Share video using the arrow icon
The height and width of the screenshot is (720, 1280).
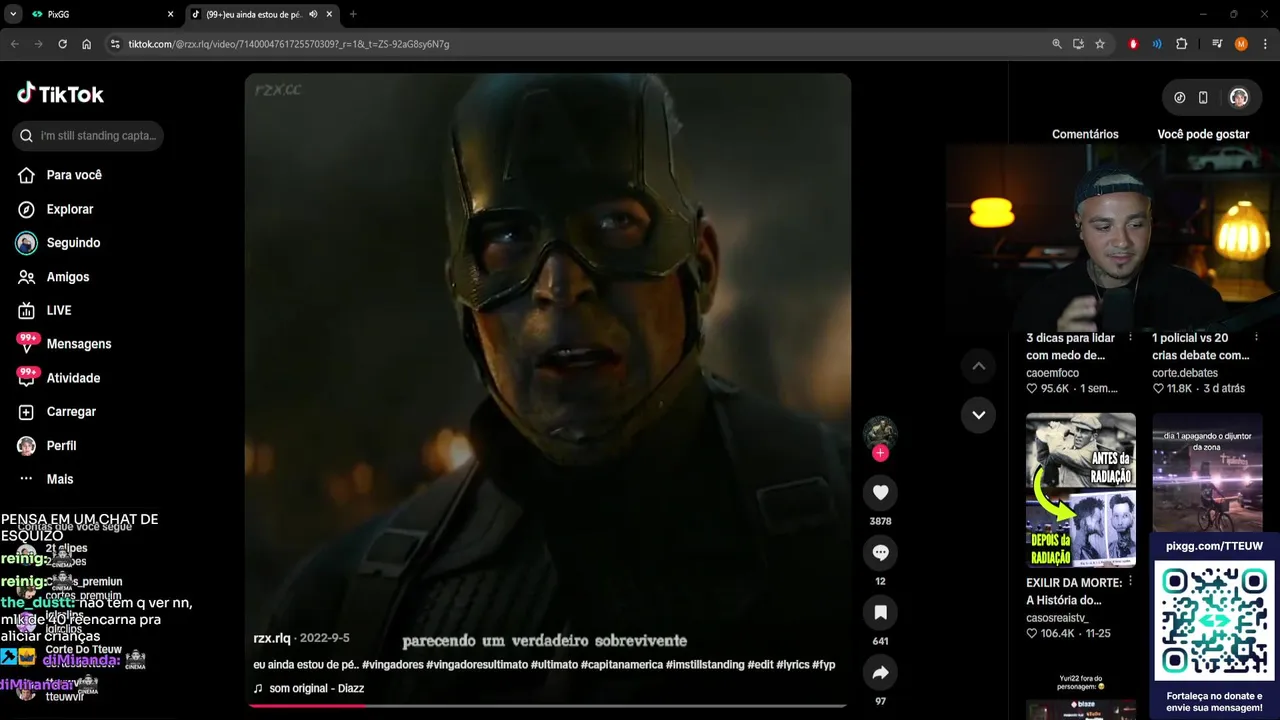pyautogui.click(x=880, y=673)
